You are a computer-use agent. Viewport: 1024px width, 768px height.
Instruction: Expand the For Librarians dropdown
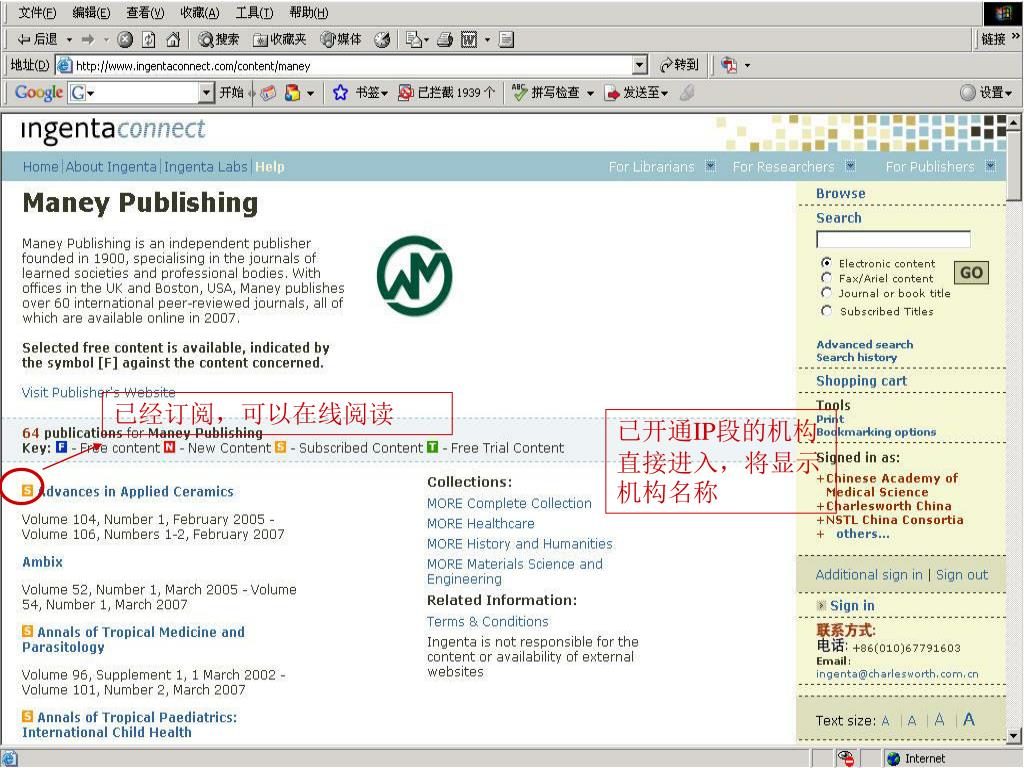(x=711, y=166)
